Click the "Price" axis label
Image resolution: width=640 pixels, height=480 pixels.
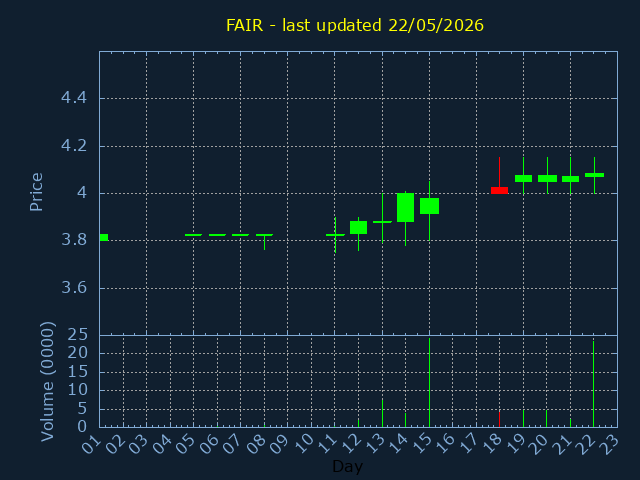coord(36,192)
